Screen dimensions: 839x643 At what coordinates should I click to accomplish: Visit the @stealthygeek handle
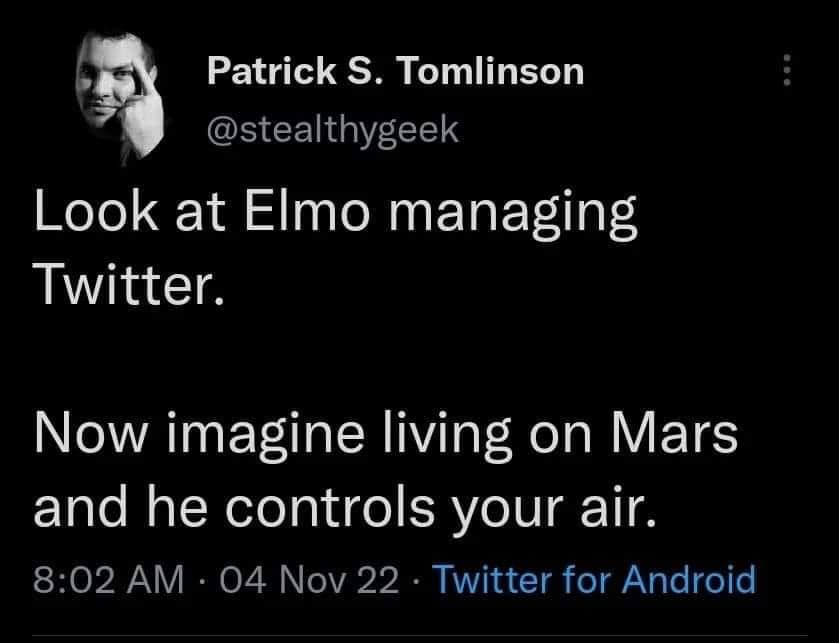[333, 130]
